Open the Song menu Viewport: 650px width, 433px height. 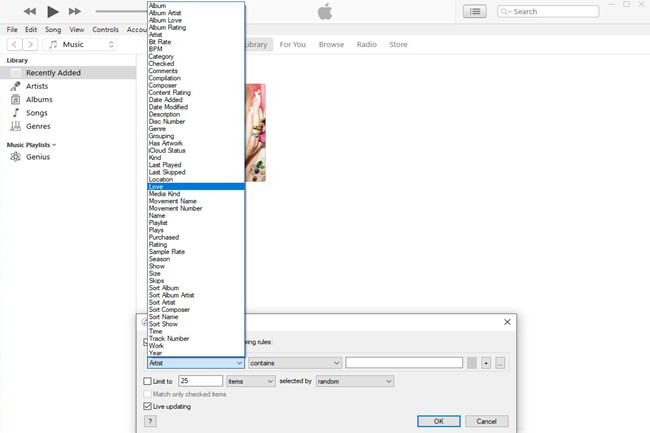tap(53, 30)
